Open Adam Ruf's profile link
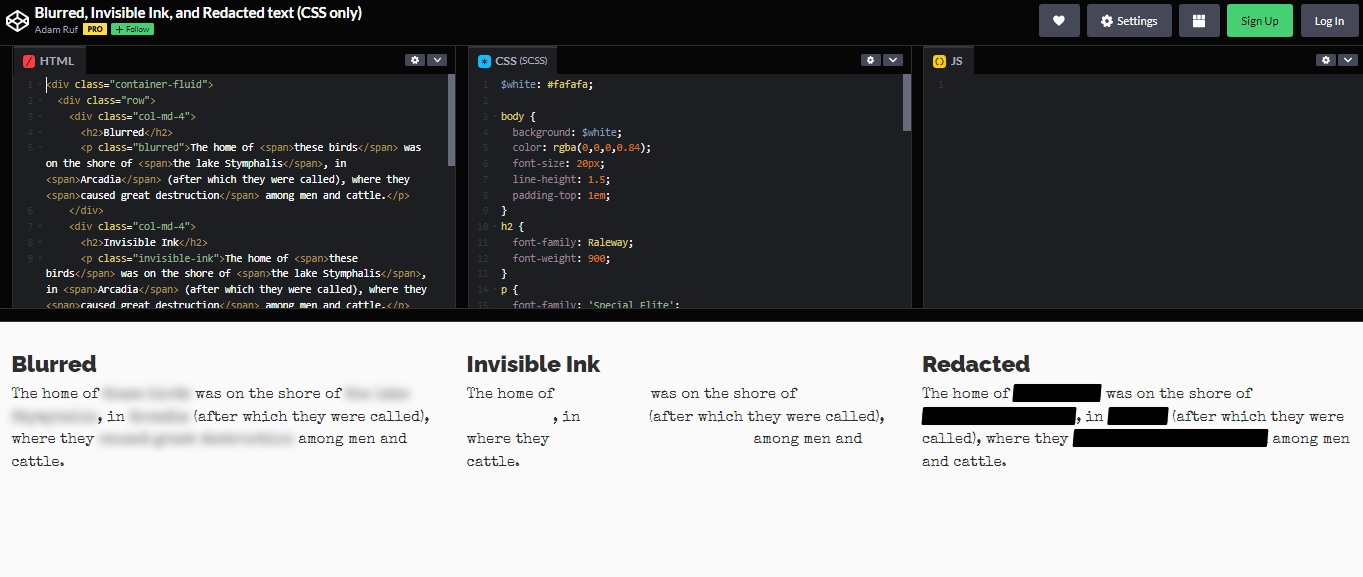Viewport: 1363px width, 577px height. (55, 29)
